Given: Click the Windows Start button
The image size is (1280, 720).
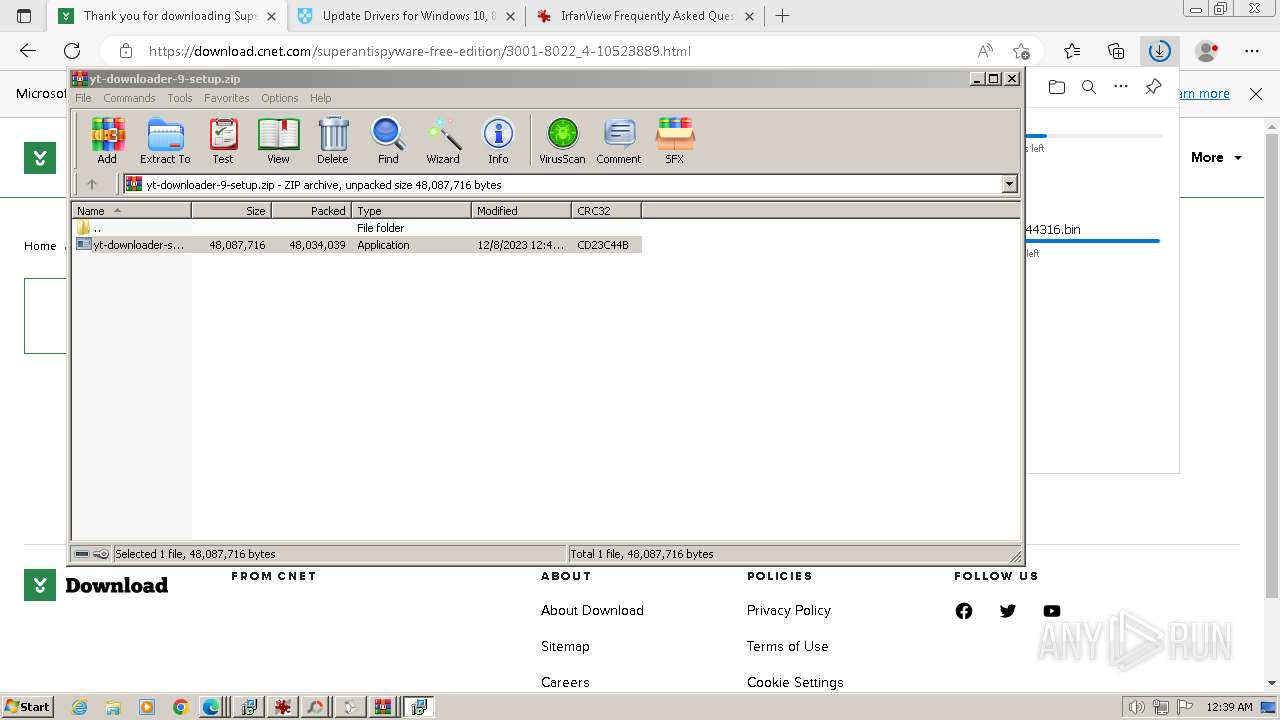Looking at the screenshot, I should point(27,706).
